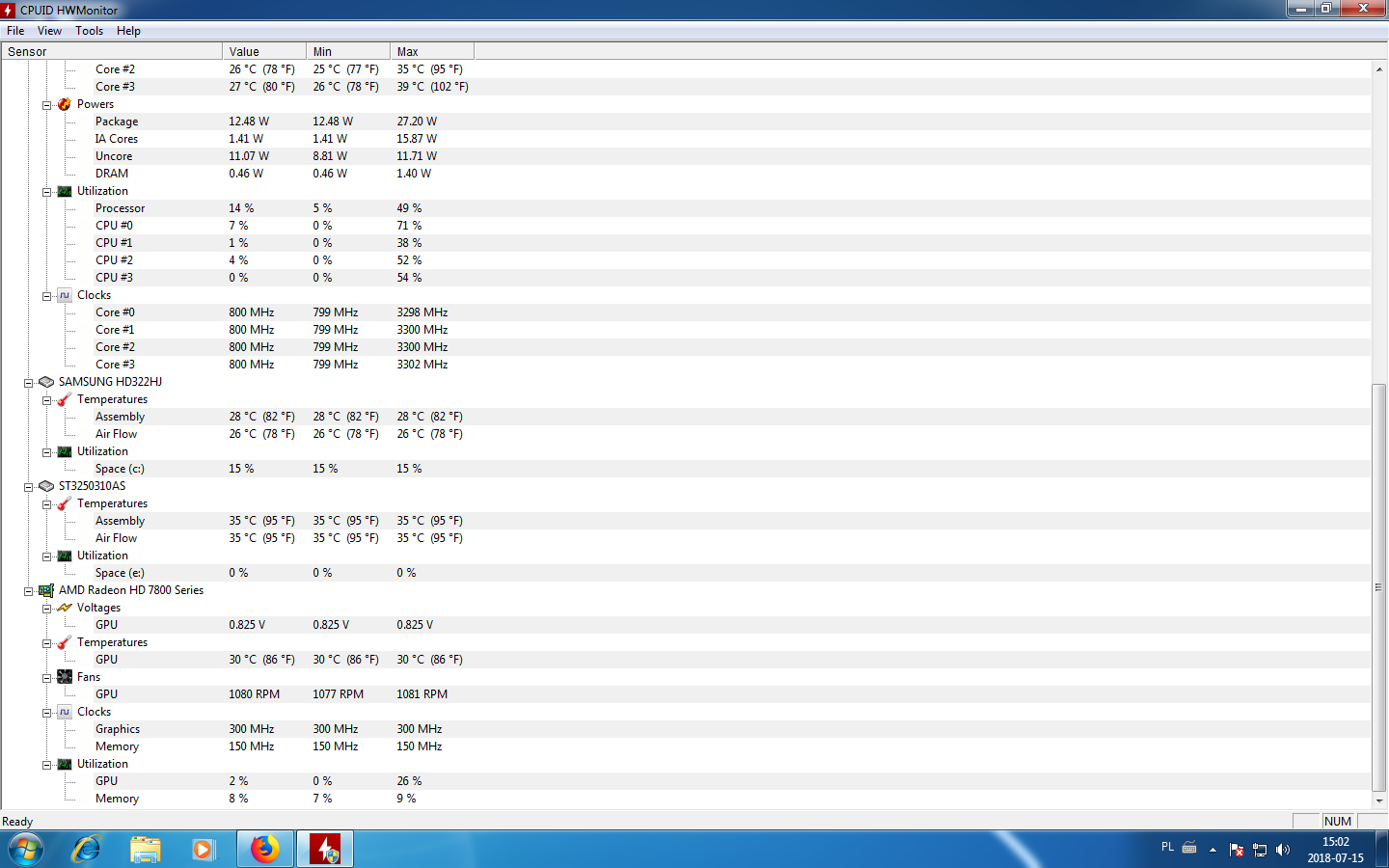Click the volume speaker tray icon
Screen dimensions: 1389x868
click(x=1282, y=850)
